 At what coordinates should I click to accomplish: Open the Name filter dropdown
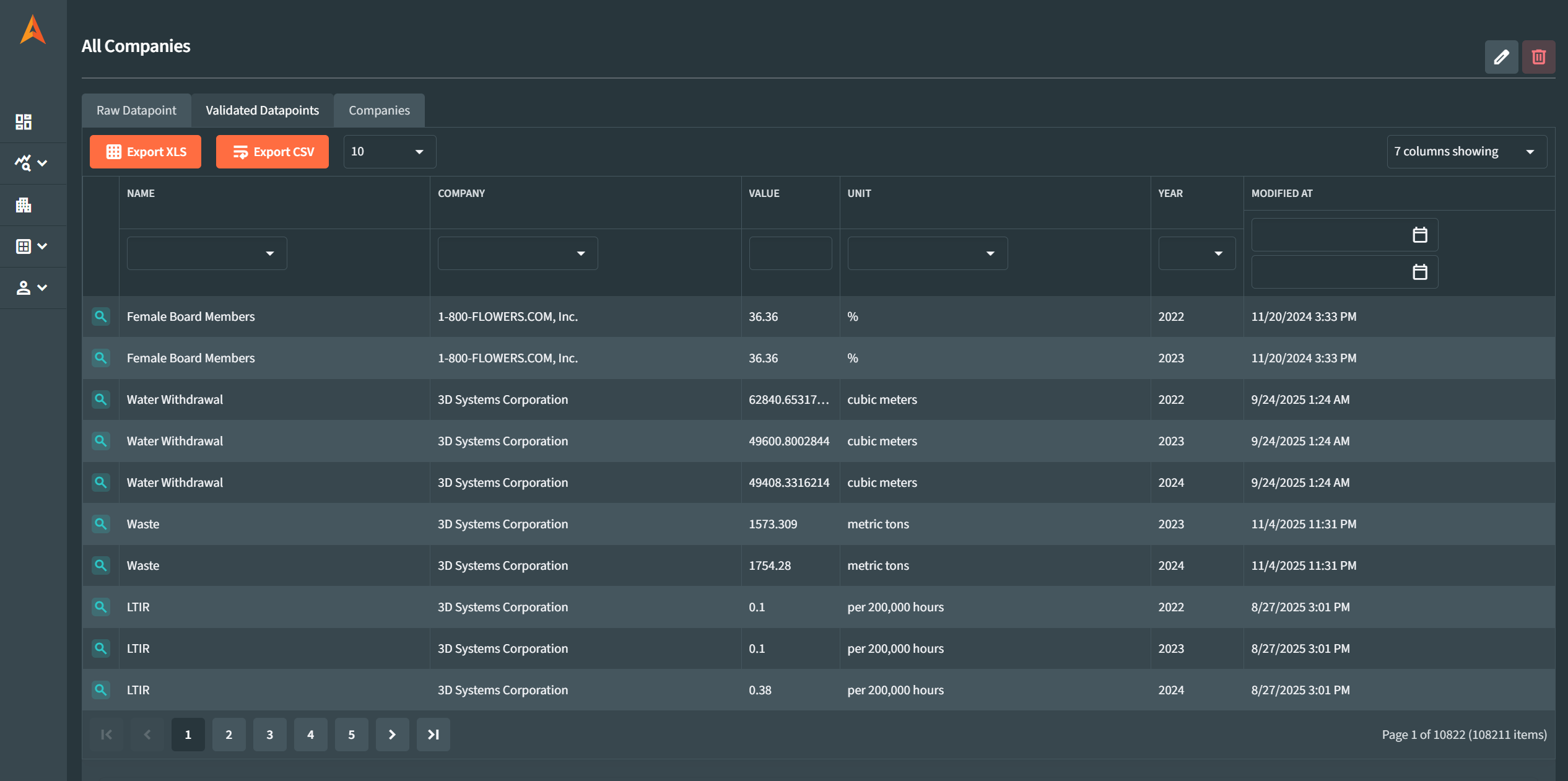tap(207, 253)
